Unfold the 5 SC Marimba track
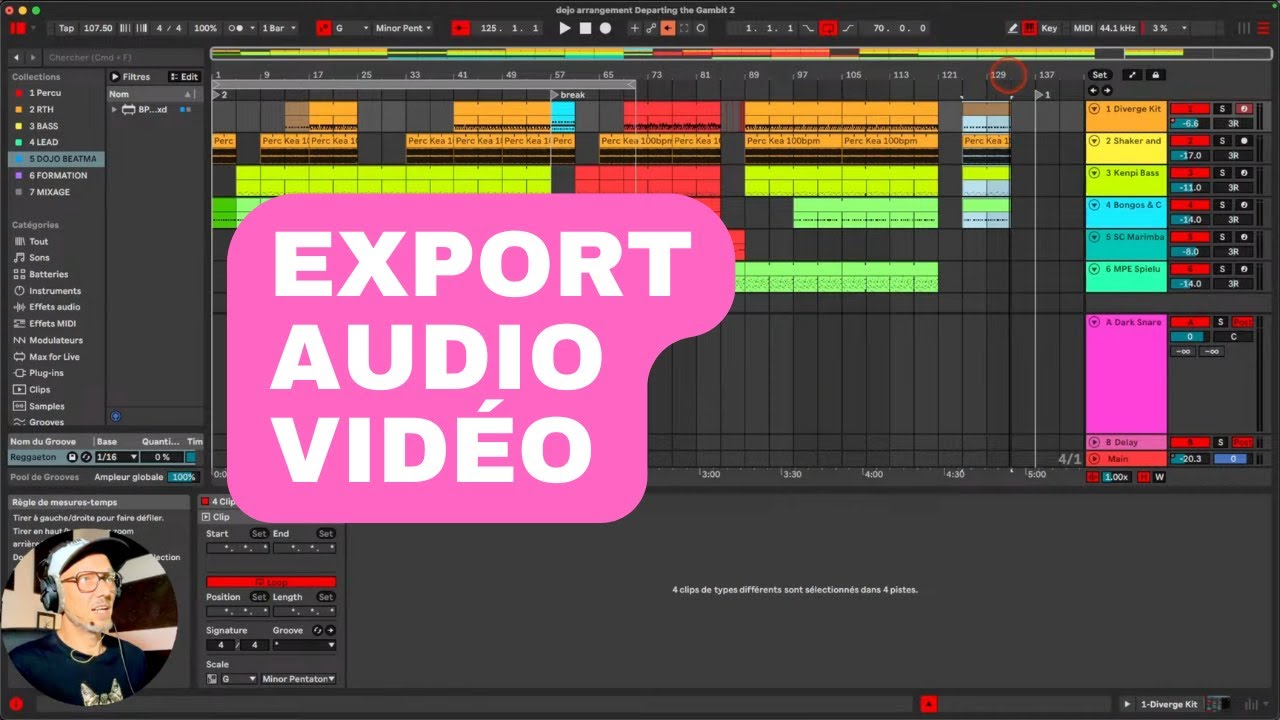The width and height of the screenshot is (1280, 720). coord(1094,237)
